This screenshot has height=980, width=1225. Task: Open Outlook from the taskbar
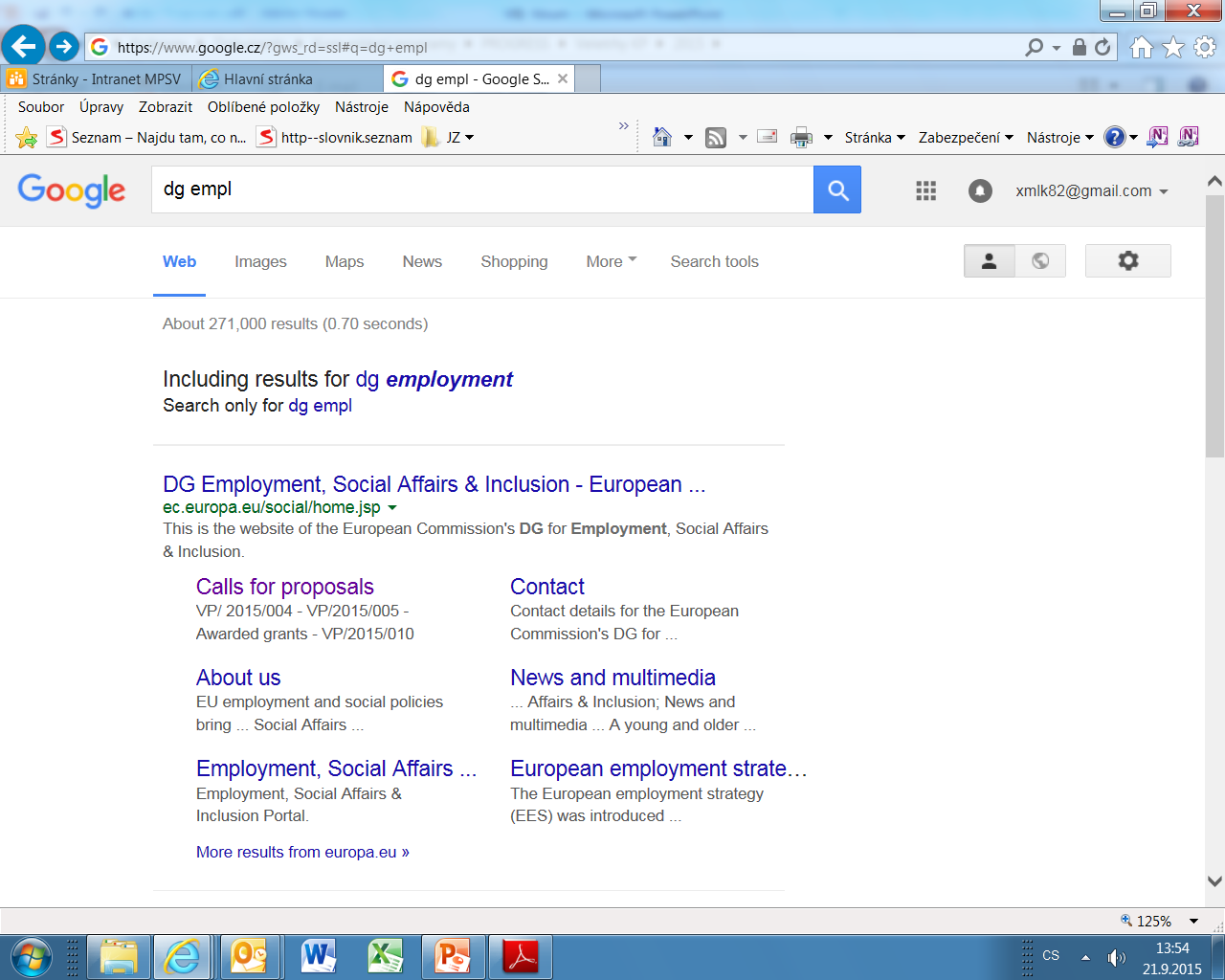pyautogui.click(x=249, y=956)
